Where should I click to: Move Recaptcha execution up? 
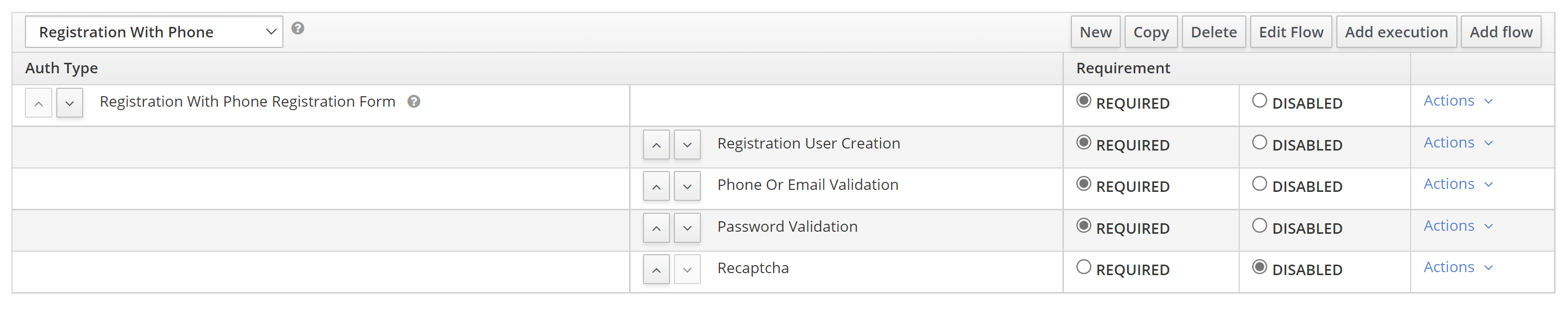pyautogui.click(x=655, y=270)
